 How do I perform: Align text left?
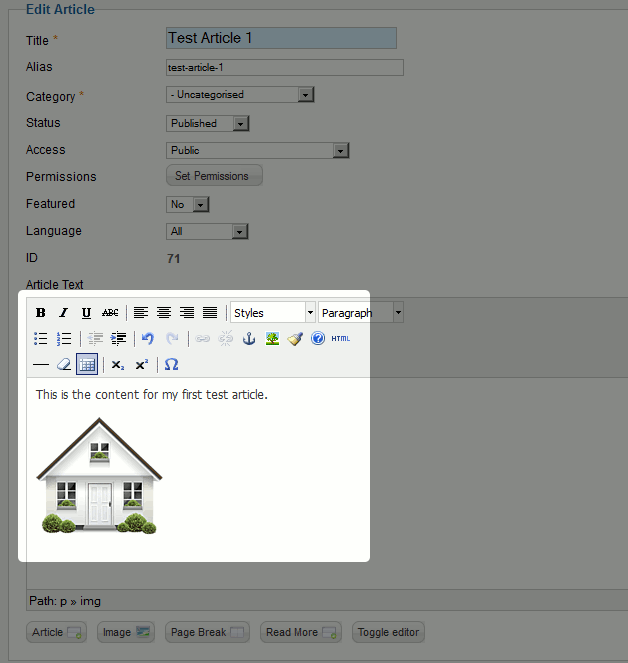point(141,313)
